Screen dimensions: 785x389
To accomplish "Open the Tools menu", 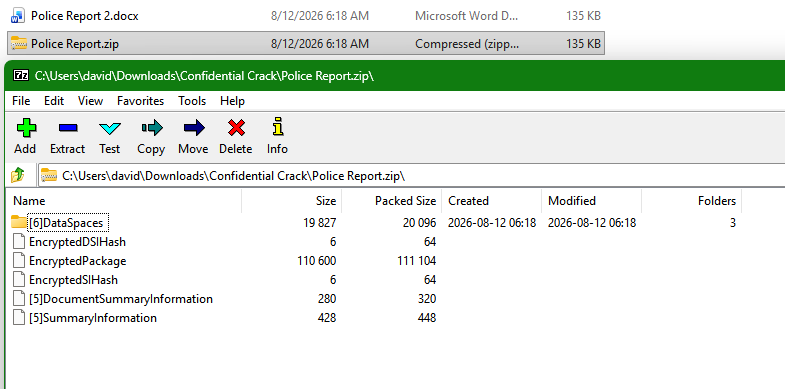I will [x=192, y=101].
